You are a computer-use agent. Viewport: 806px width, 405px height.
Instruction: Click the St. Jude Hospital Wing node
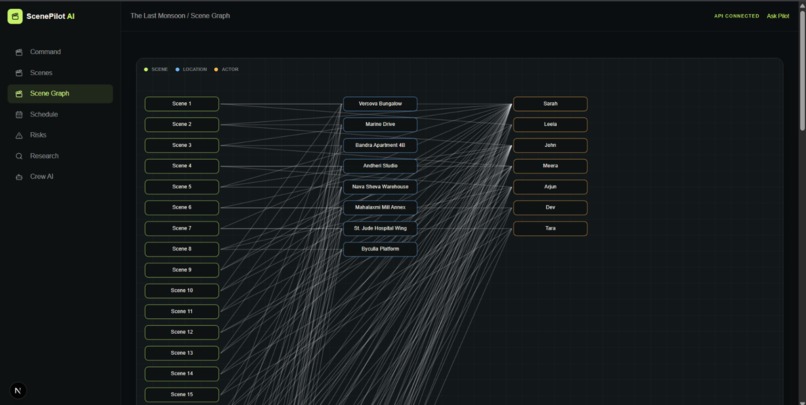[x=380, y=228]
